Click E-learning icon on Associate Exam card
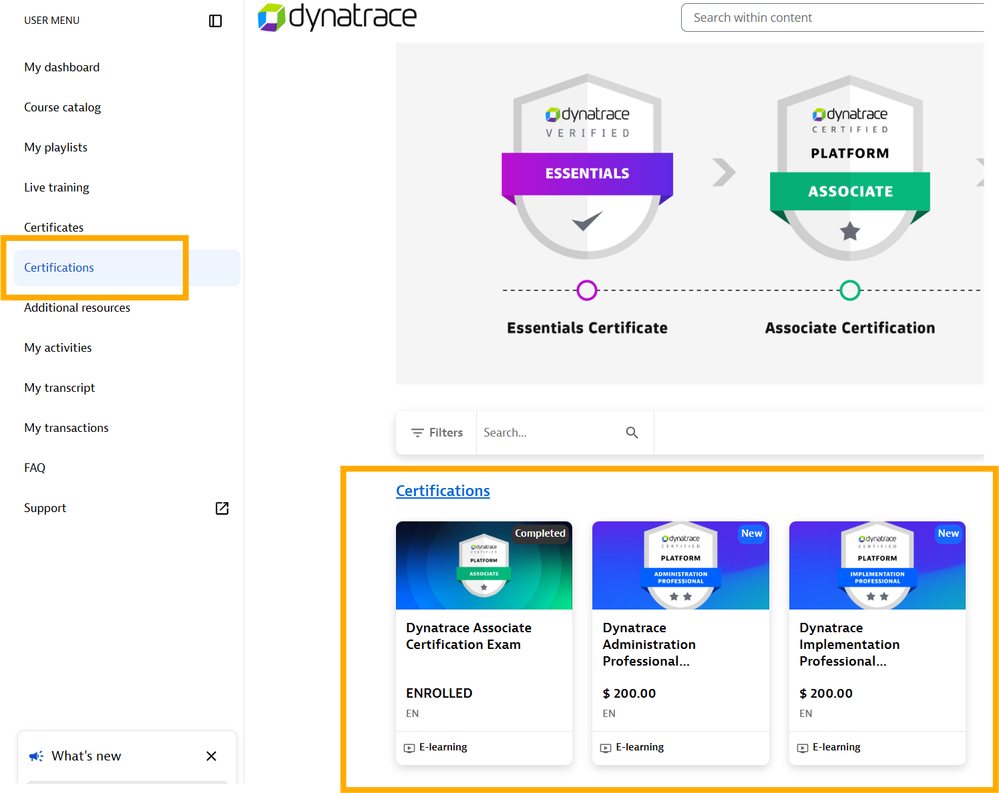999x793 pixels. (410, 748)
